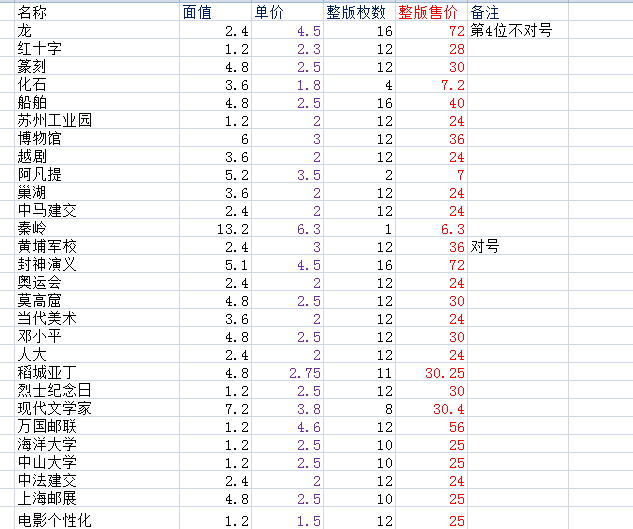This screenshot has height=529, width=633.
Task: Click the 中法建交 name cell
Action: click(97, 481)
